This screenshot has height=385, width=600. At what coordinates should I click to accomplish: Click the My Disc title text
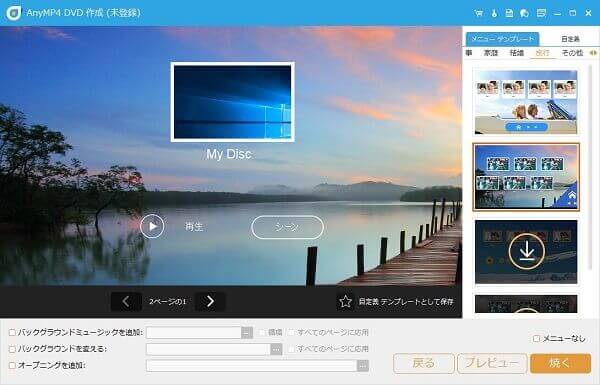pyautogui.click(x=229, y=154)
